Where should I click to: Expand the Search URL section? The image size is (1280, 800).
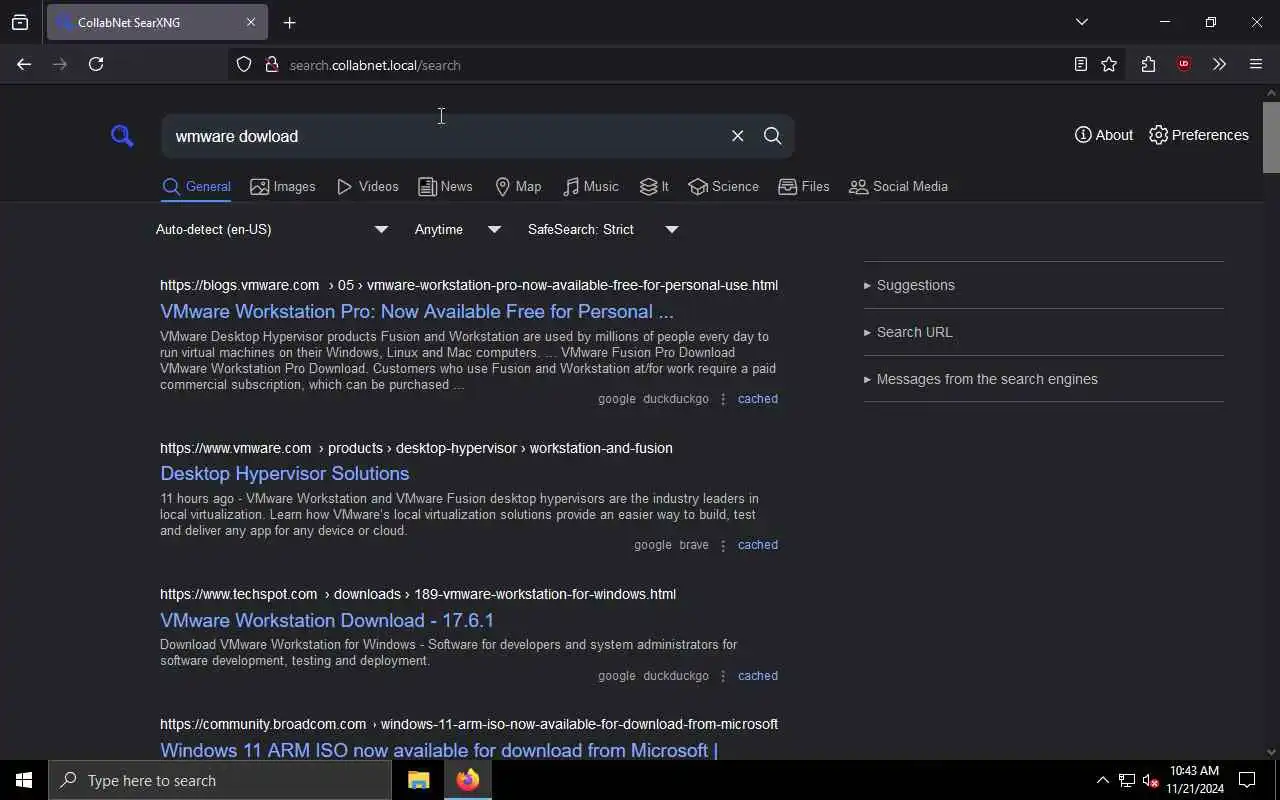[908, 332]
